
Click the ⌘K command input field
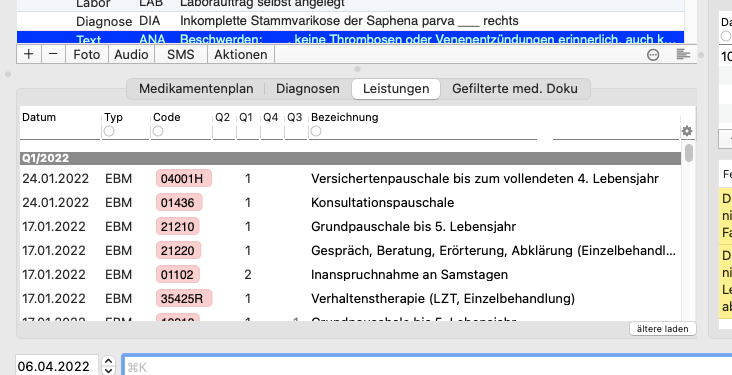tap(427, 366)
